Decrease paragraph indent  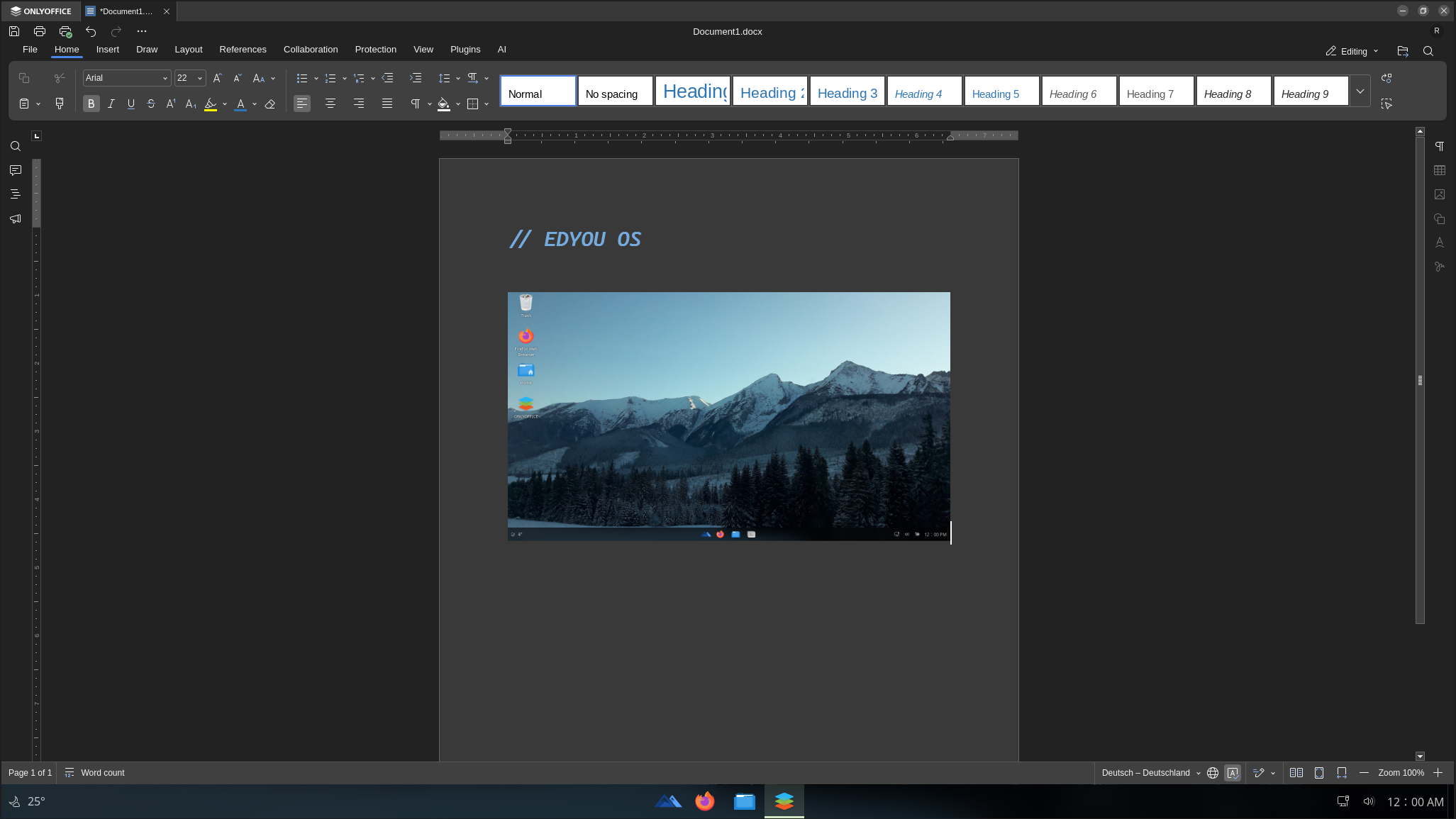387,78
